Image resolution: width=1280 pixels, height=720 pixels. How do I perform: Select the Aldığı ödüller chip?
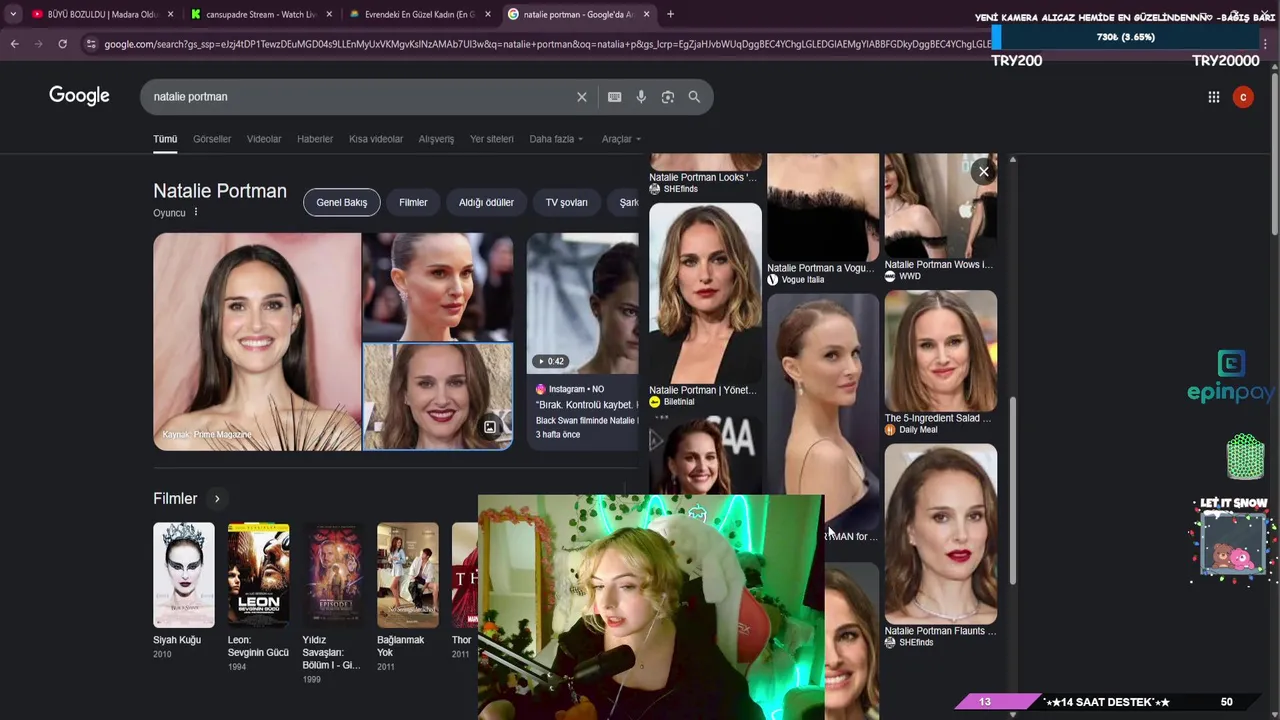tap(486, 202)
